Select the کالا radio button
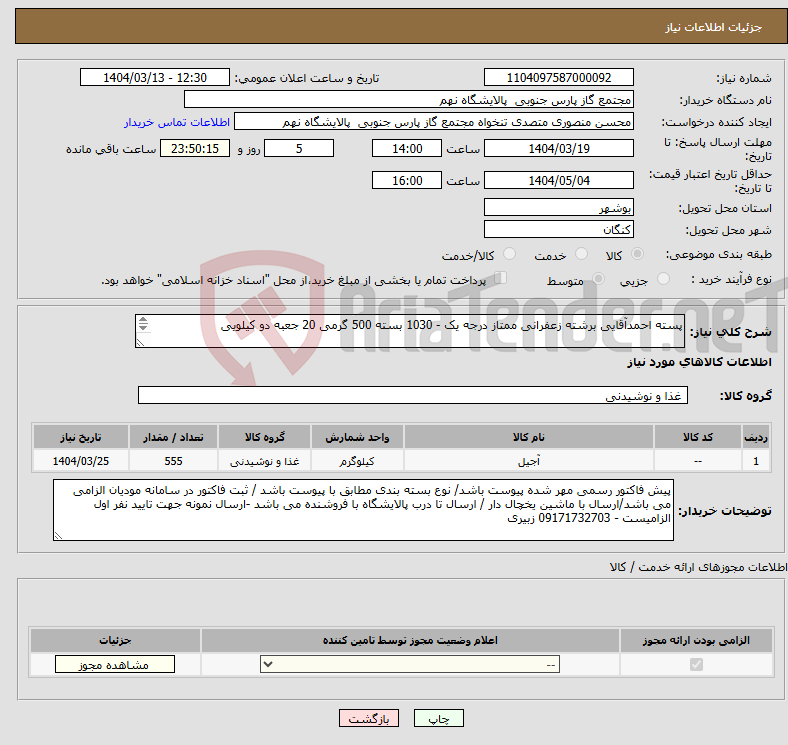Image resolution: width=788 pixels, height=745 pixels. 637,254
